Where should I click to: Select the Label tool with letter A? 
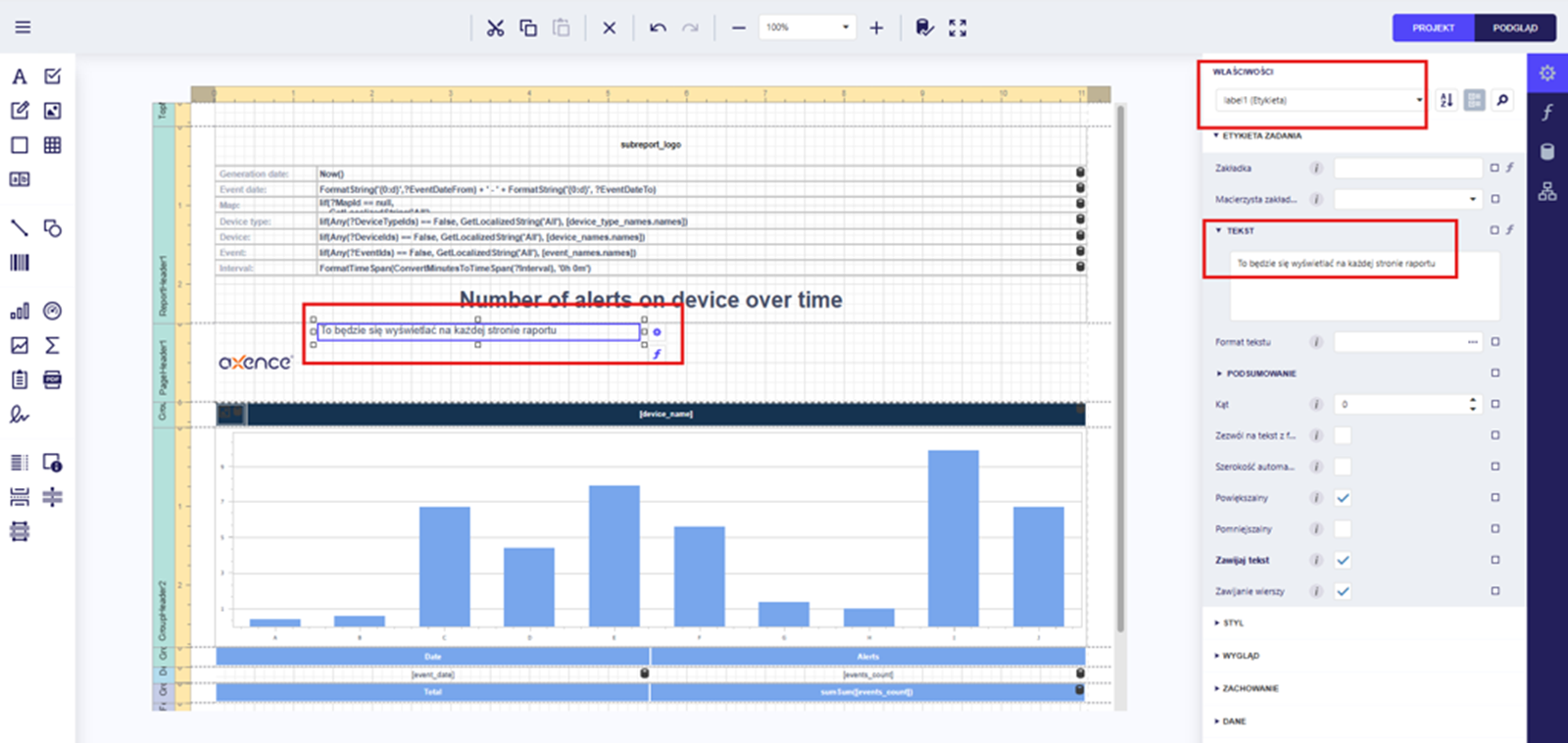[x=20, y=76]
